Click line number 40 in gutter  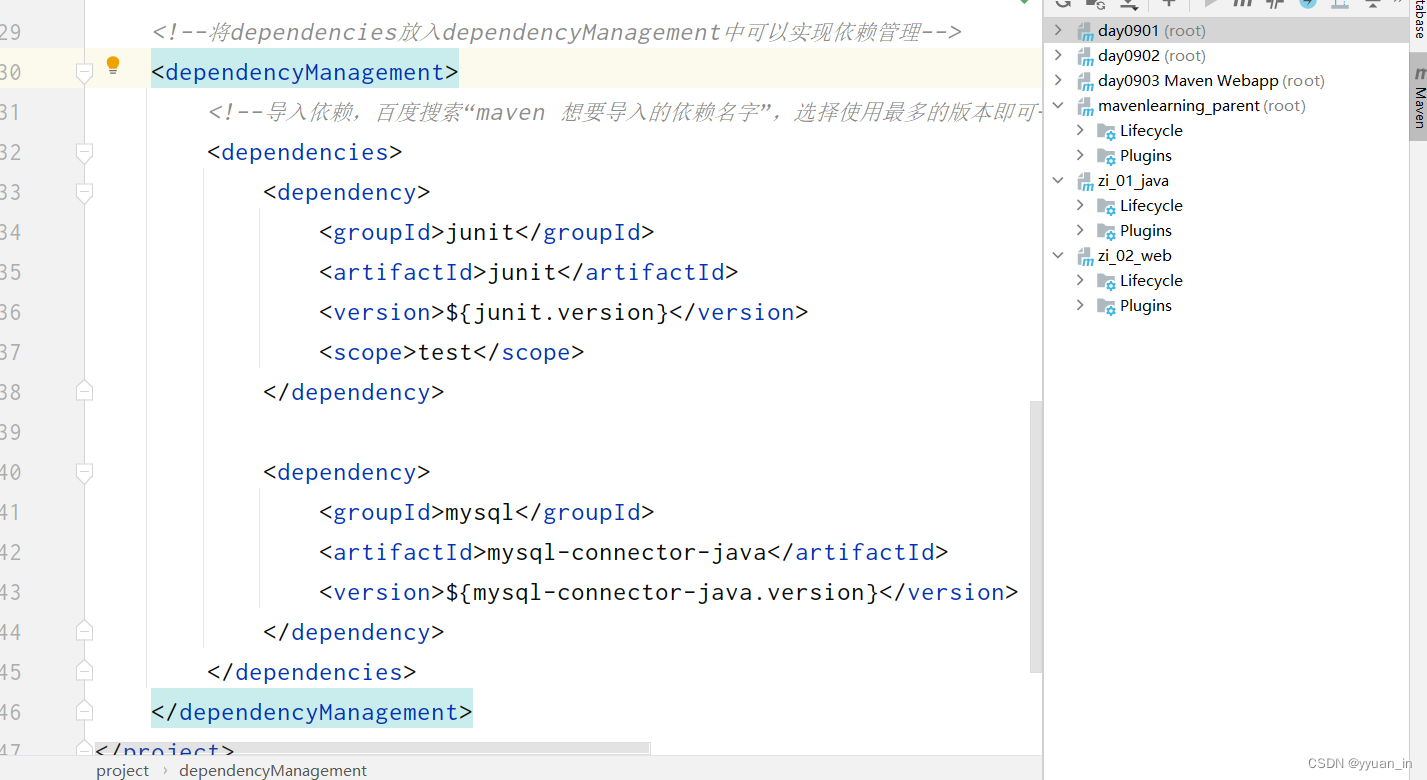[x=10, y=472]
